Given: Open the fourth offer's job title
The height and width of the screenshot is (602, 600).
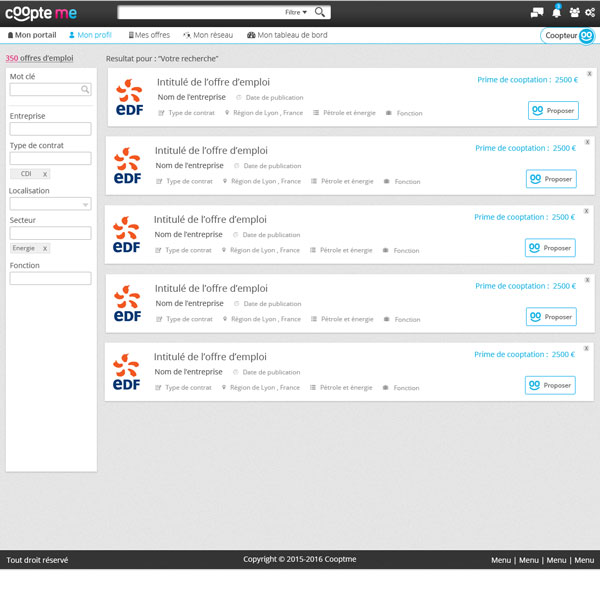Looking at the screenshot, I should point(212,288).
